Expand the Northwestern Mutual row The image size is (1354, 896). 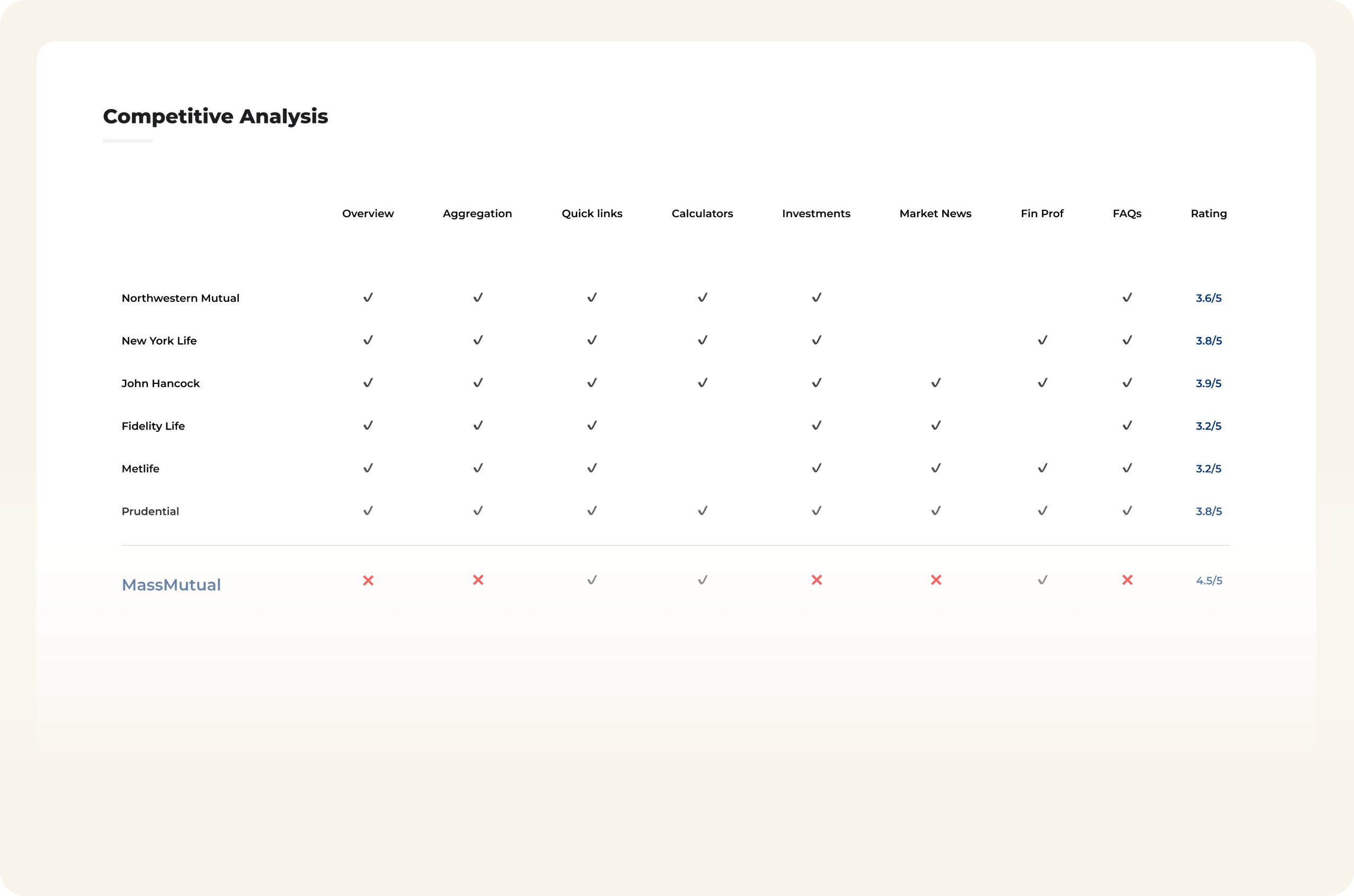click(x=180, y=298)
